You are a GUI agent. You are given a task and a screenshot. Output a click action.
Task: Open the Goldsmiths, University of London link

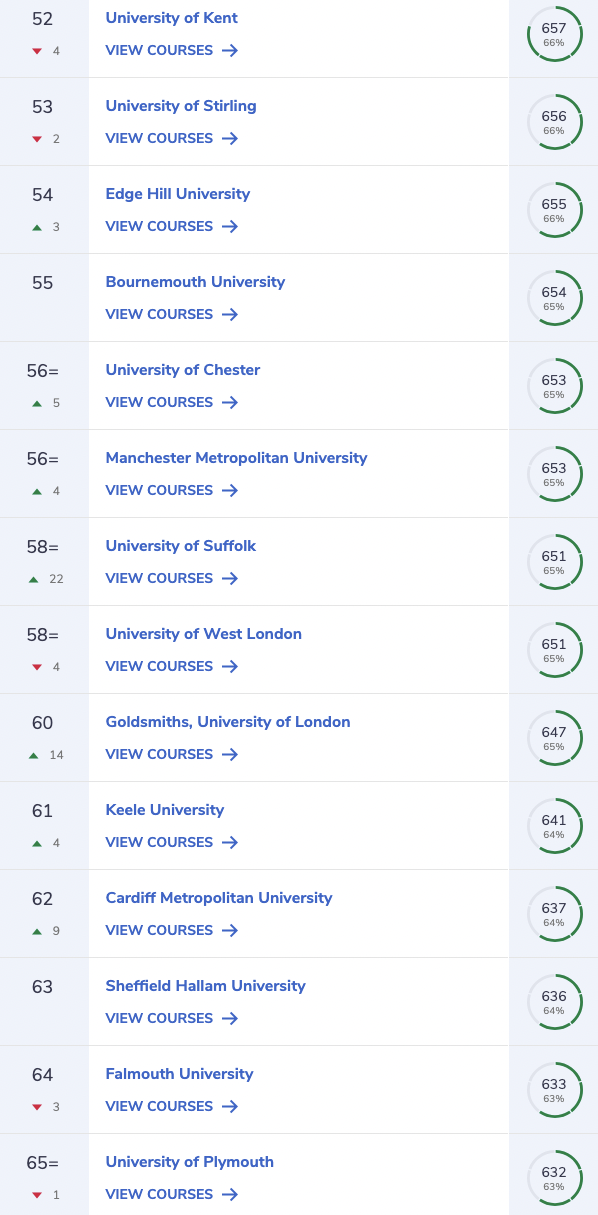click(x=228, y=722)
